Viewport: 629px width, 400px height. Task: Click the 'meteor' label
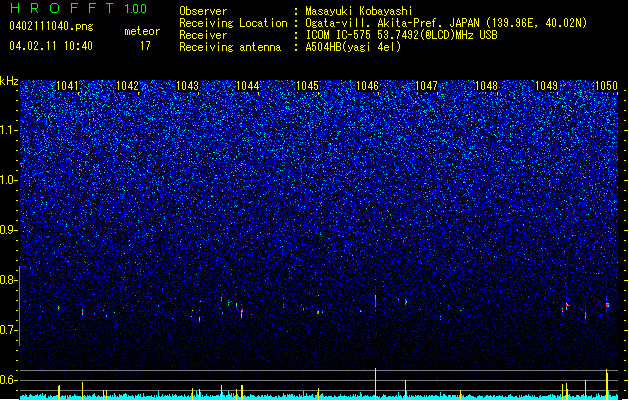(142, 31)
